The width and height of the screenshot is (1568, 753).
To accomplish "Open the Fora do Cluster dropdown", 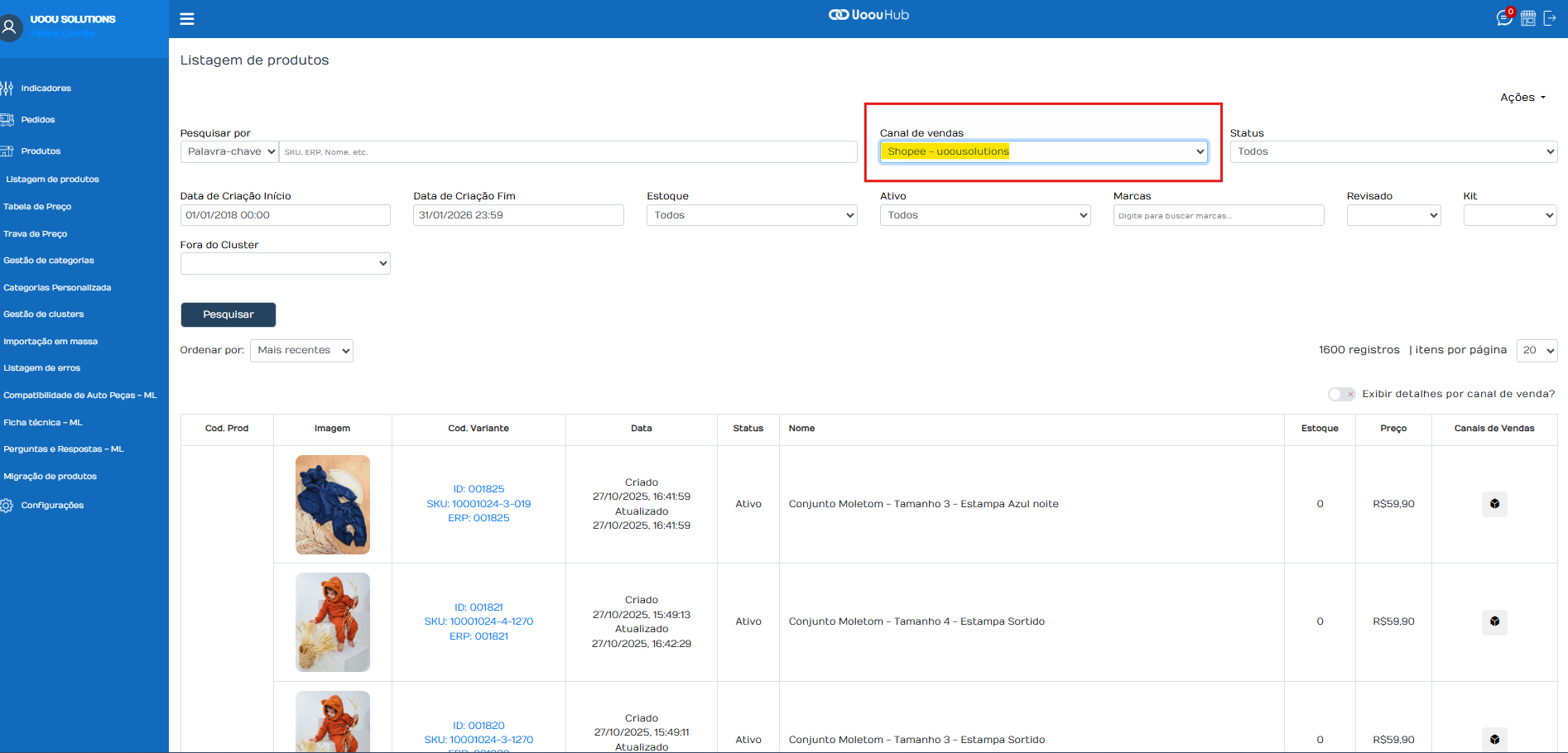I will pyautogui.click(x=285, y=263).
